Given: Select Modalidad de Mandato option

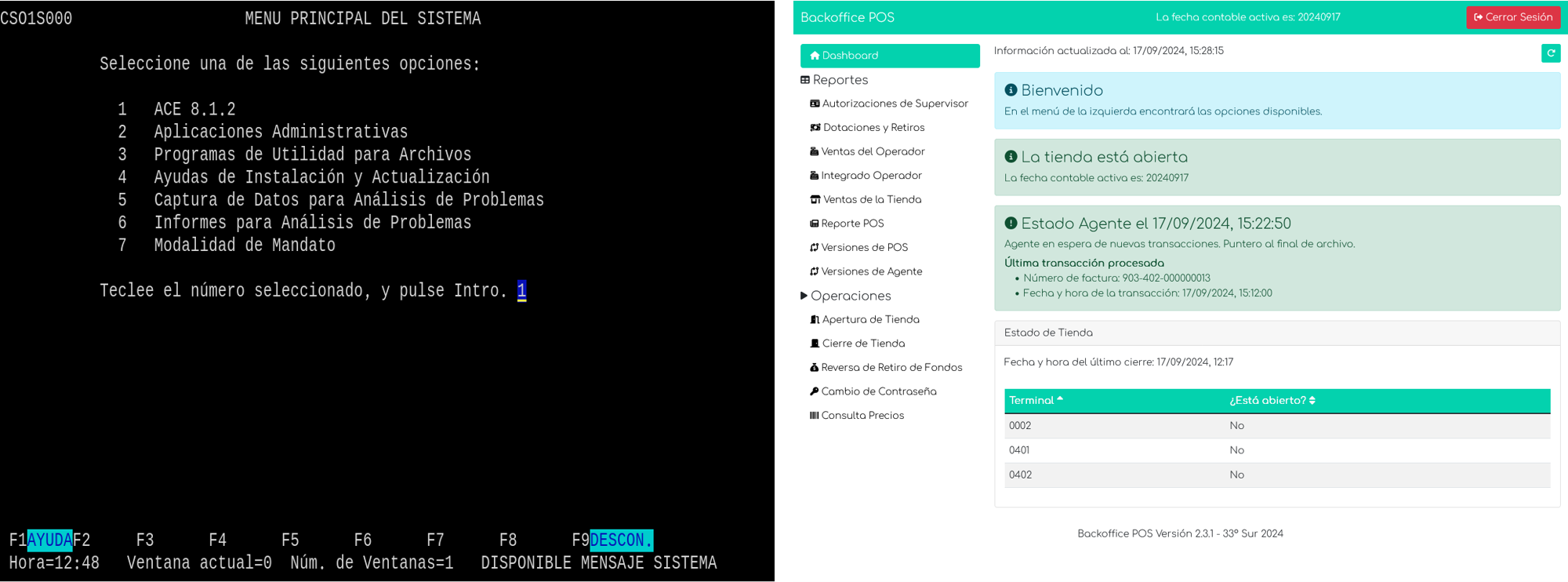Looking at the screenshot, I should (245, 246).
